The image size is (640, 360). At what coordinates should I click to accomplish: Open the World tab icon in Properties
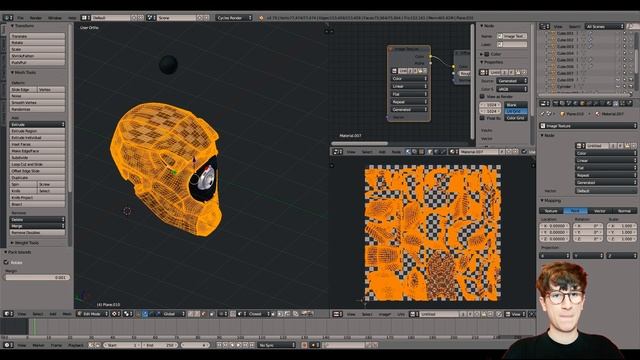pos(576,104)
